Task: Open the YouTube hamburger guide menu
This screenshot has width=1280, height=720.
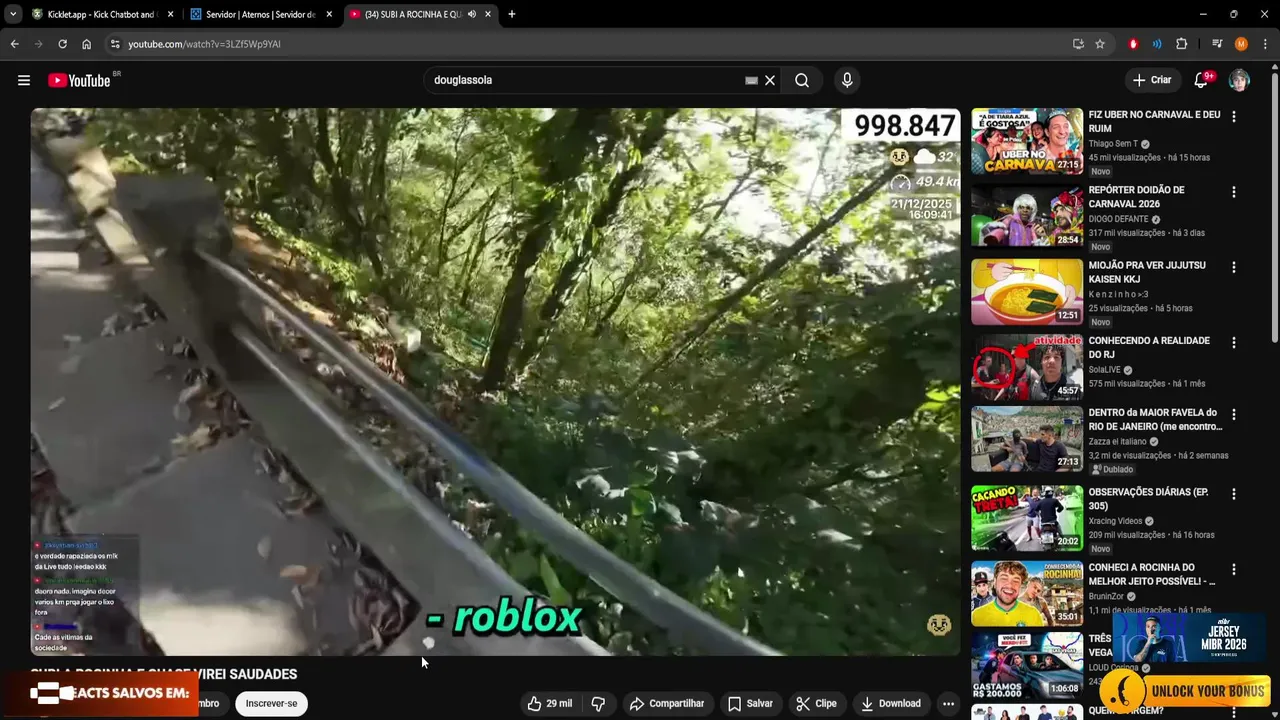Action: (24, 80)
